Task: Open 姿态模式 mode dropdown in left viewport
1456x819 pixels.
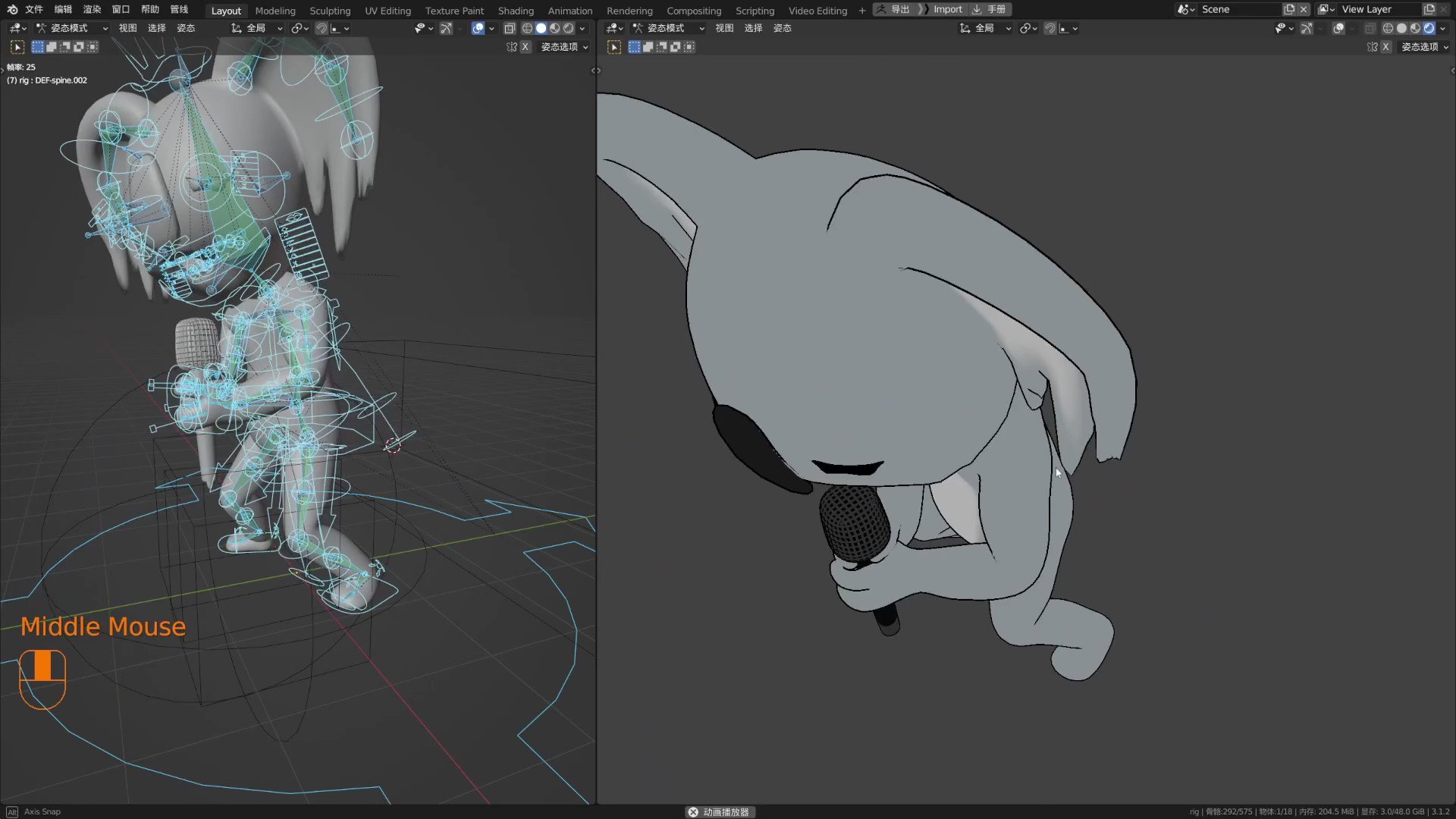Action: pos(73,28)
